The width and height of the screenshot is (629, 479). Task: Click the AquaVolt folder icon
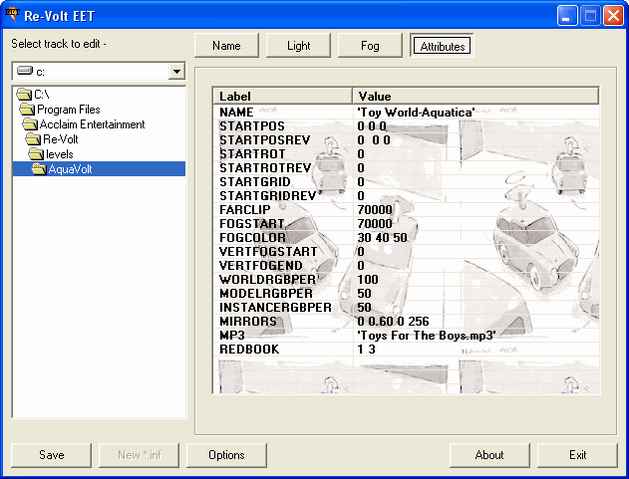(x=39, y=169)
